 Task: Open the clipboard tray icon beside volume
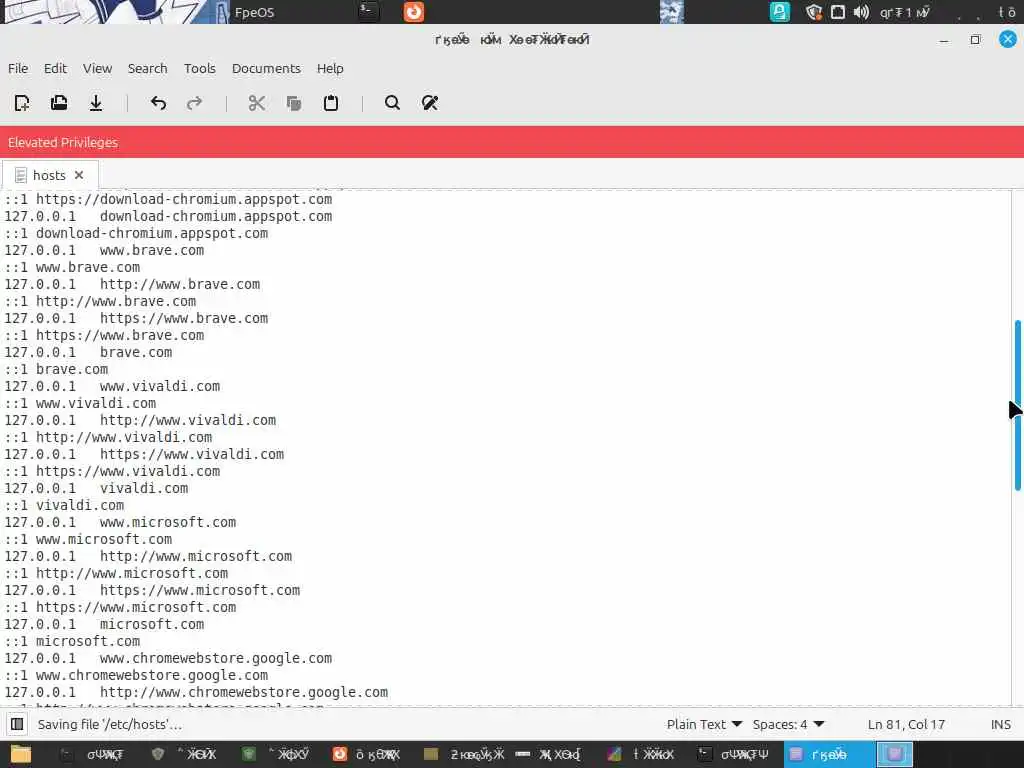click(838, 12)
